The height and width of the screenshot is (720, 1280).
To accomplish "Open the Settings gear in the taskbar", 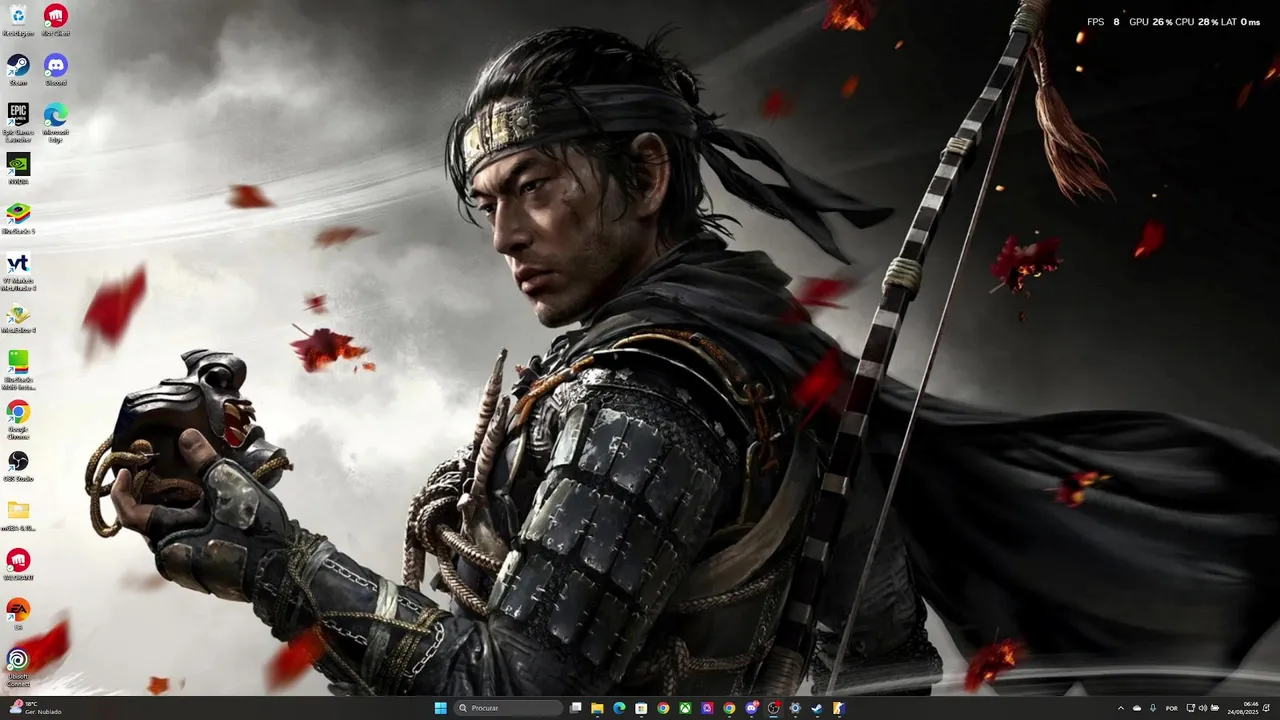I will [x=795, y=708].
